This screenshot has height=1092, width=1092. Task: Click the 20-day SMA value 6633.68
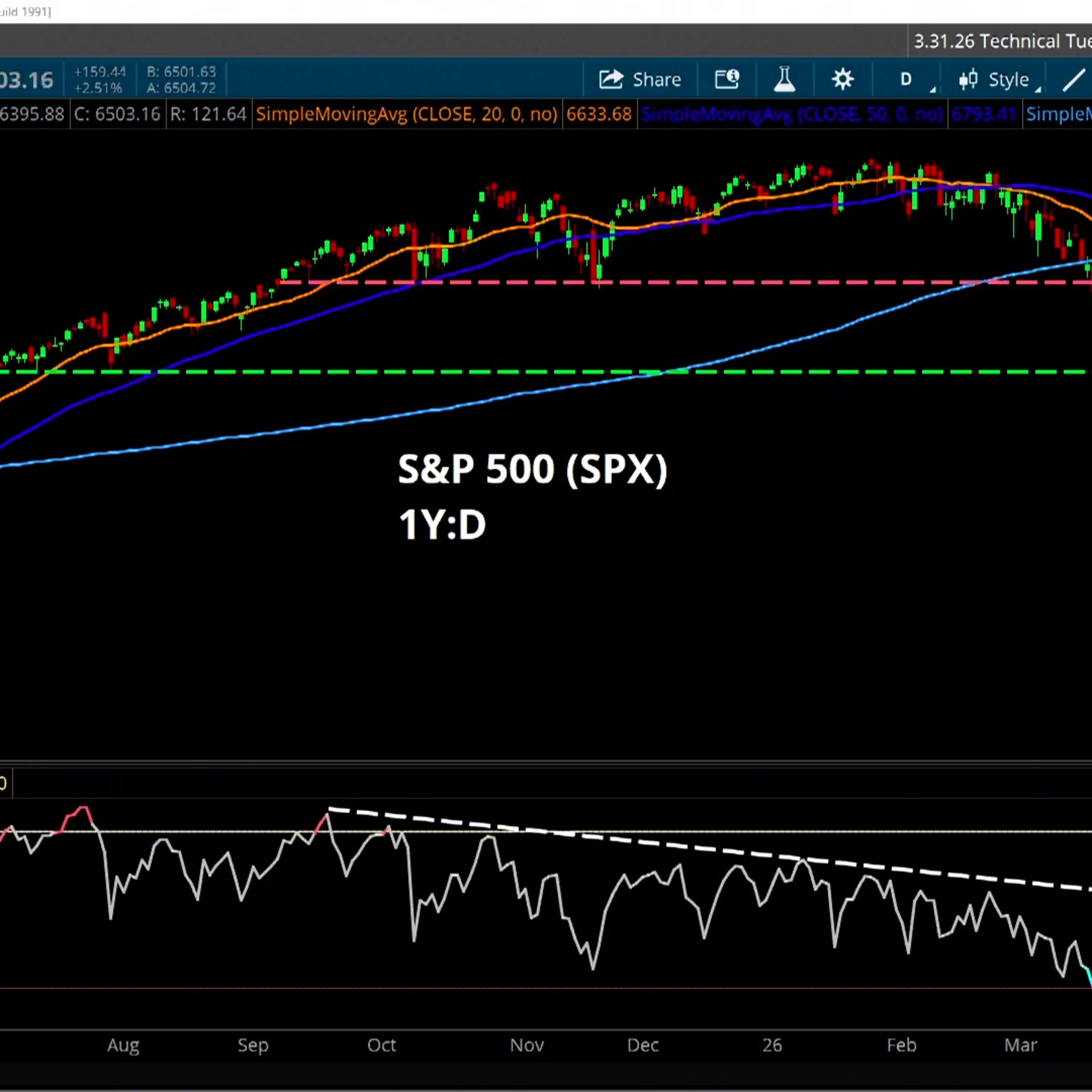[598, 114]
